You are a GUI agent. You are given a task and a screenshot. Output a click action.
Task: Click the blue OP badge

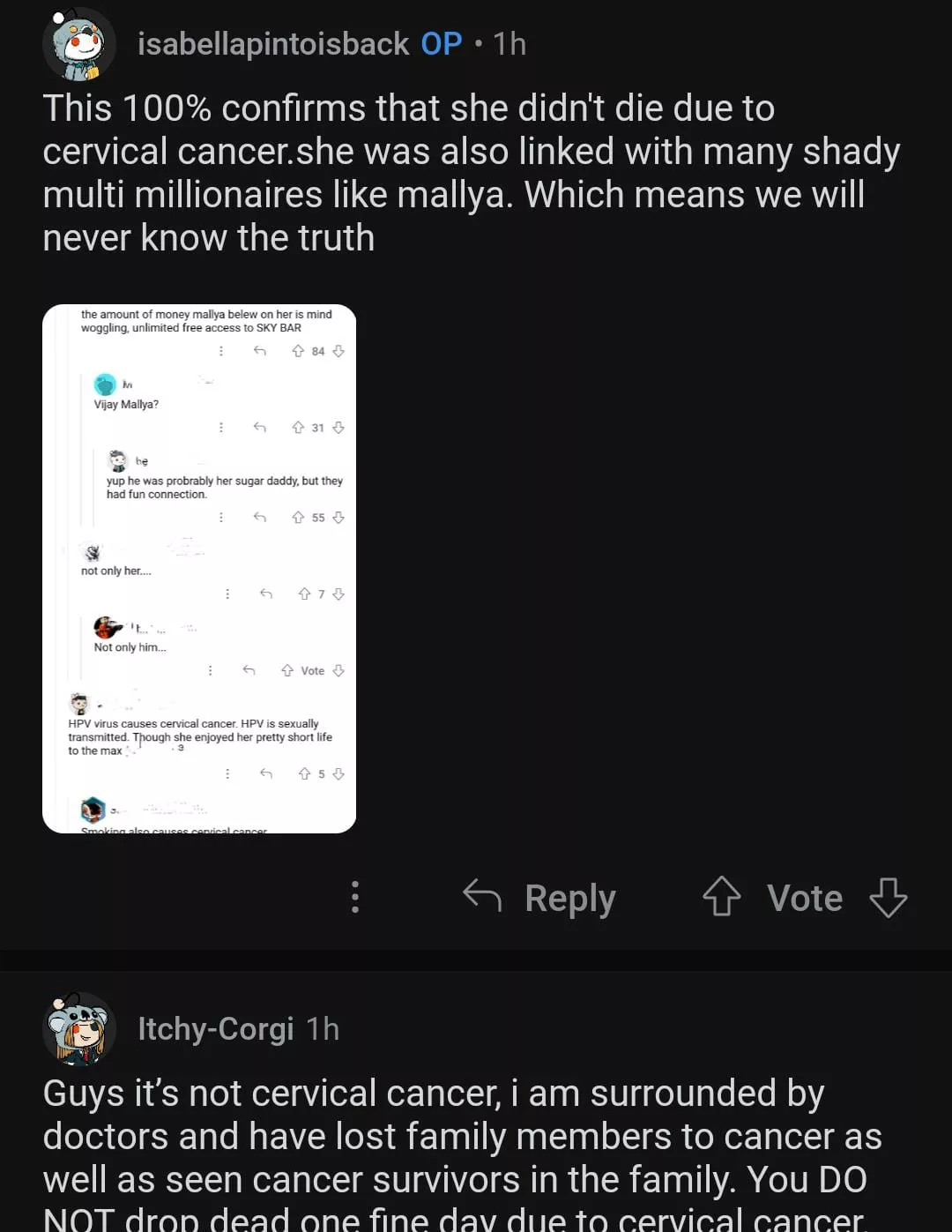coord(441,44)
